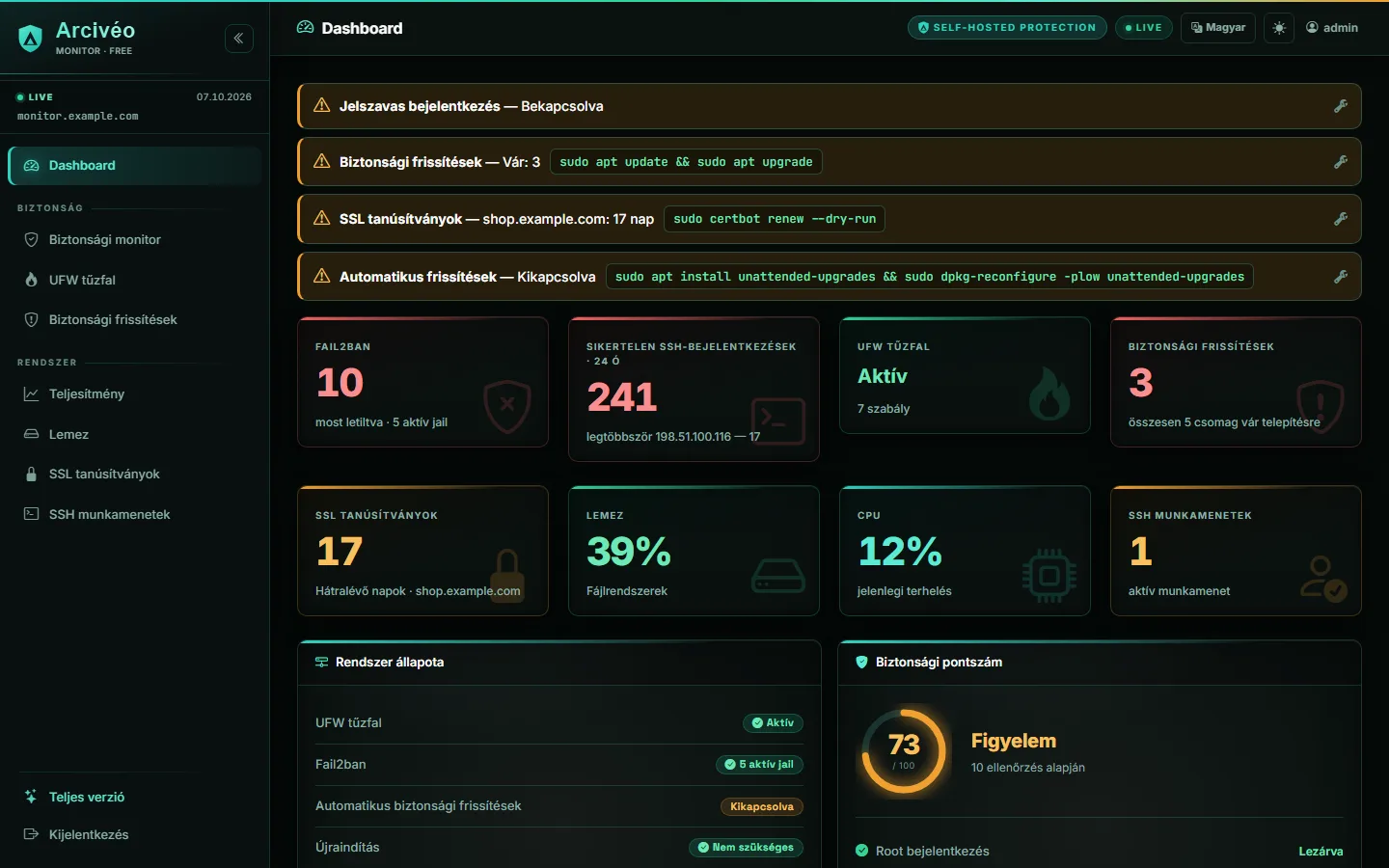Click the unattended-upgrades install command snippet
This screenshot has height=868, width=1389.
(x=930, y=277)
